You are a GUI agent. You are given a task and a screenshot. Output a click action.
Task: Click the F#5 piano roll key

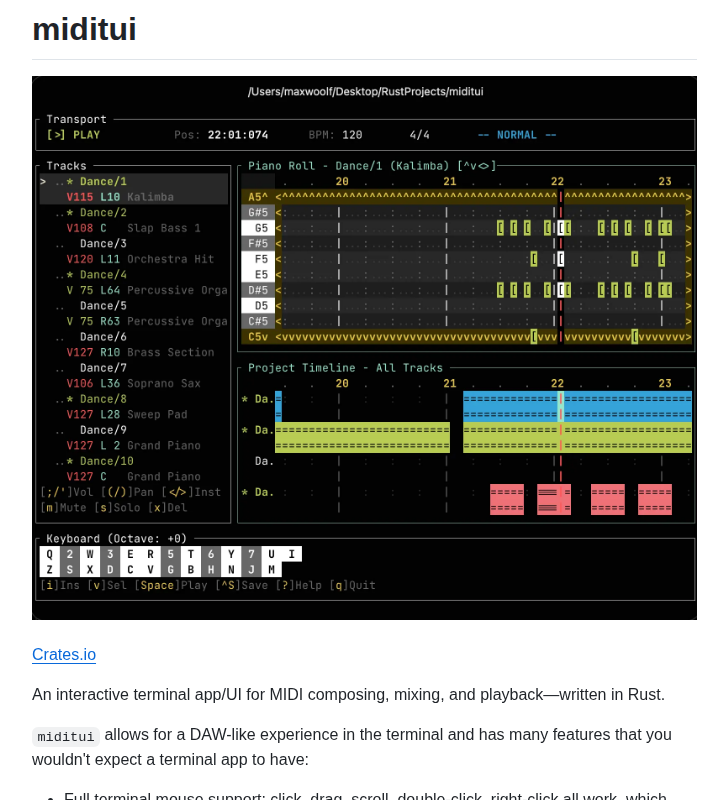(258, 244)
